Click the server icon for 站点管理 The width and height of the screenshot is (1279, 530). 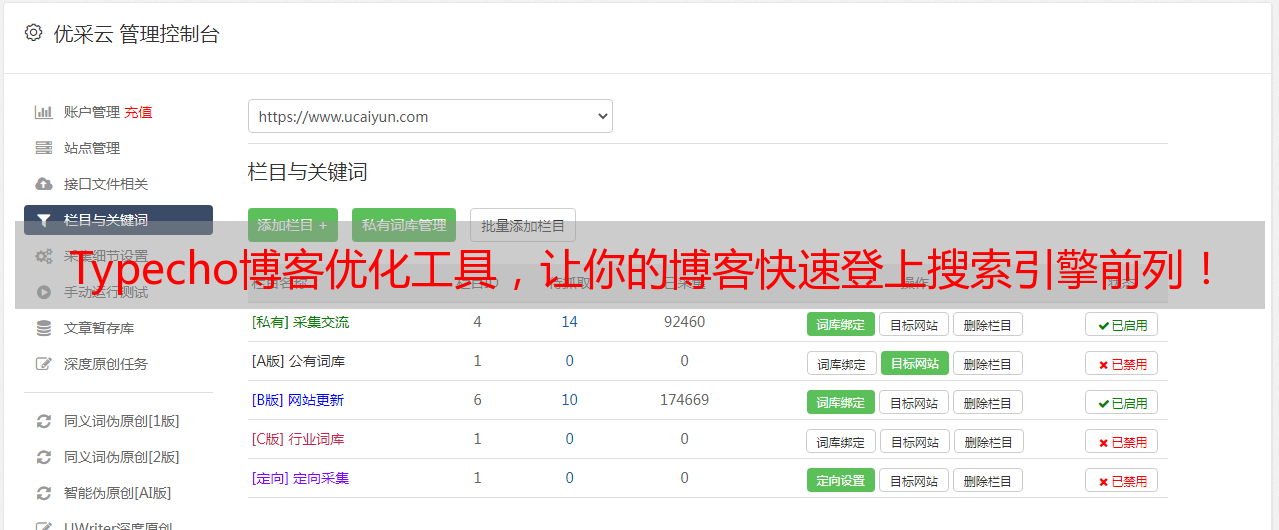(43, 148)
